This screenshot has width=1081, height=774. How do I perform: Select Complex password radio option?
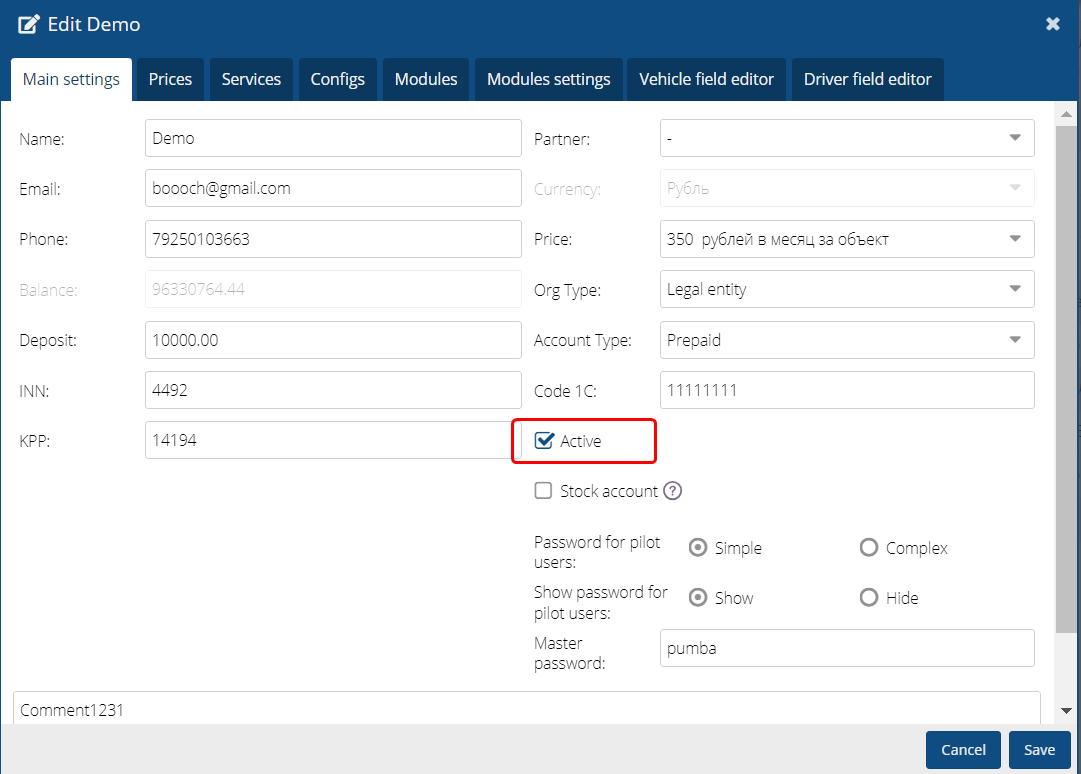868,548
